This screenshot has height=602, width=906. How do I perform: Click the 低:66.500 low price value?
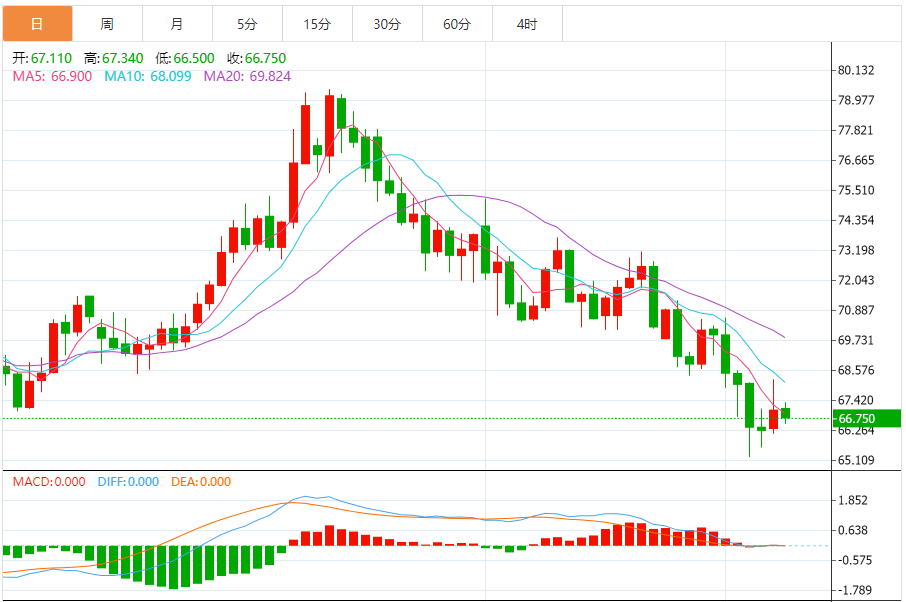pos(185,58)
